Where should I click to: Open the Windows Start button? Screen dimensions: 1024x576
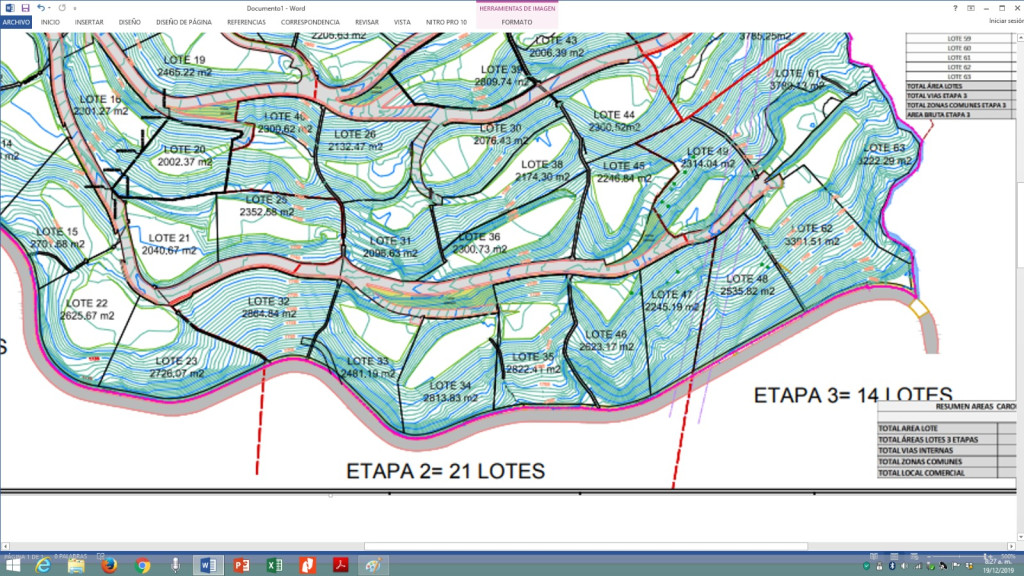click(12, 566)
